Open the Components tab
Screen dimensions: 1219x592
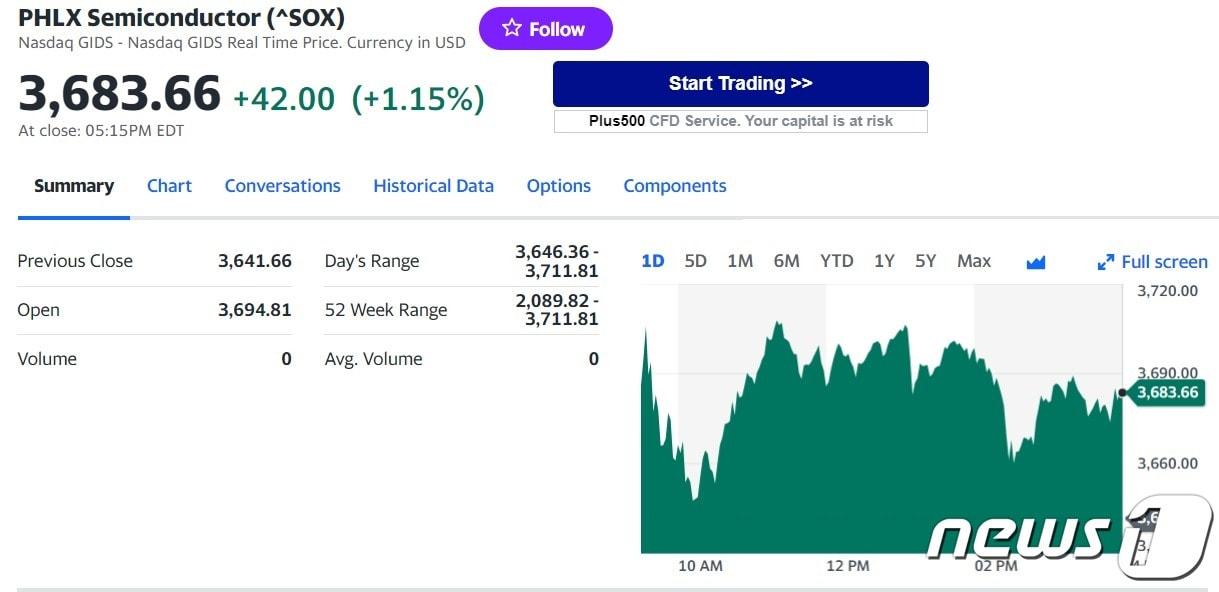(x=674, y=186)
